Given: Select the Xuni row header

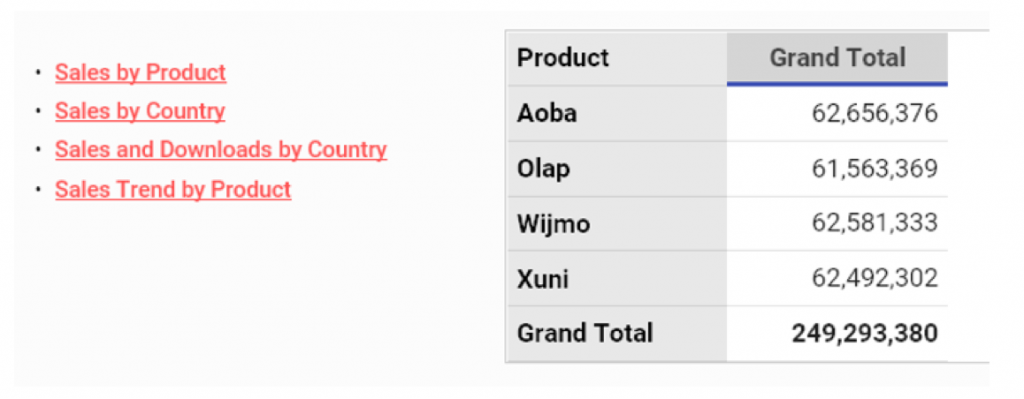Looking at the screenshot, I should (x=616, y=278).
